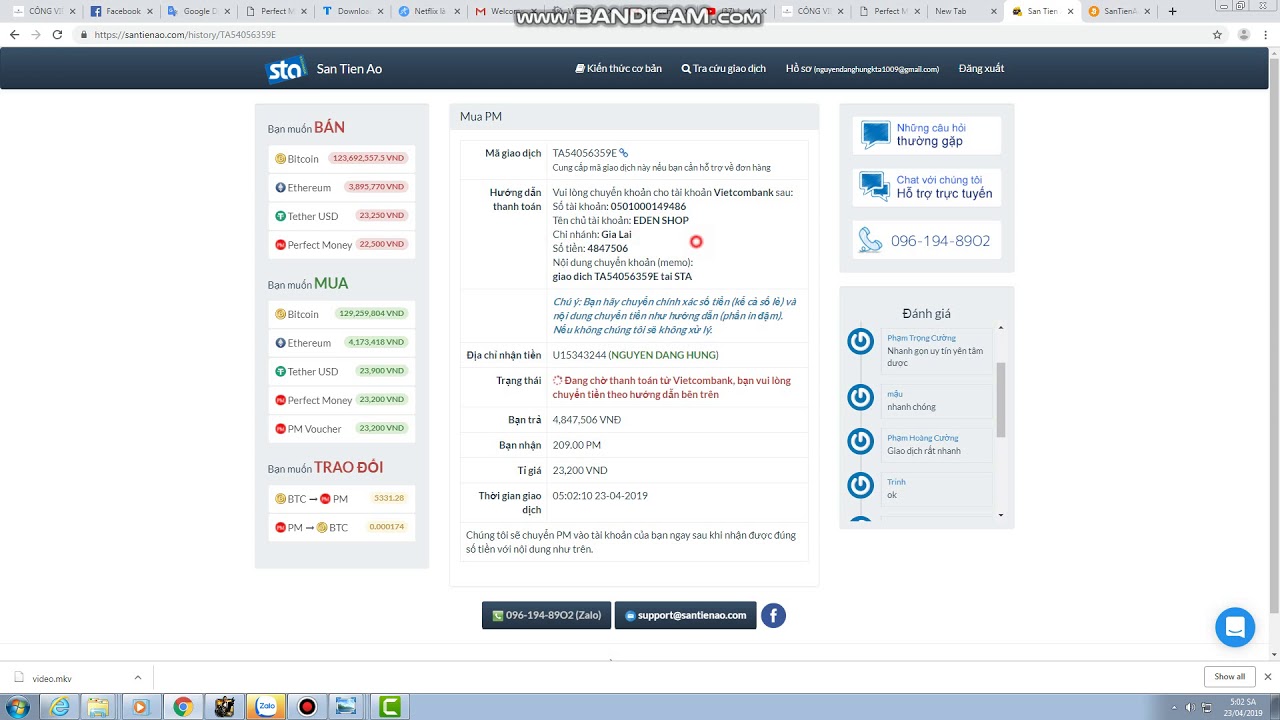
Task: Click the 096-194-8902 phone card
Action: click(926, 240)
